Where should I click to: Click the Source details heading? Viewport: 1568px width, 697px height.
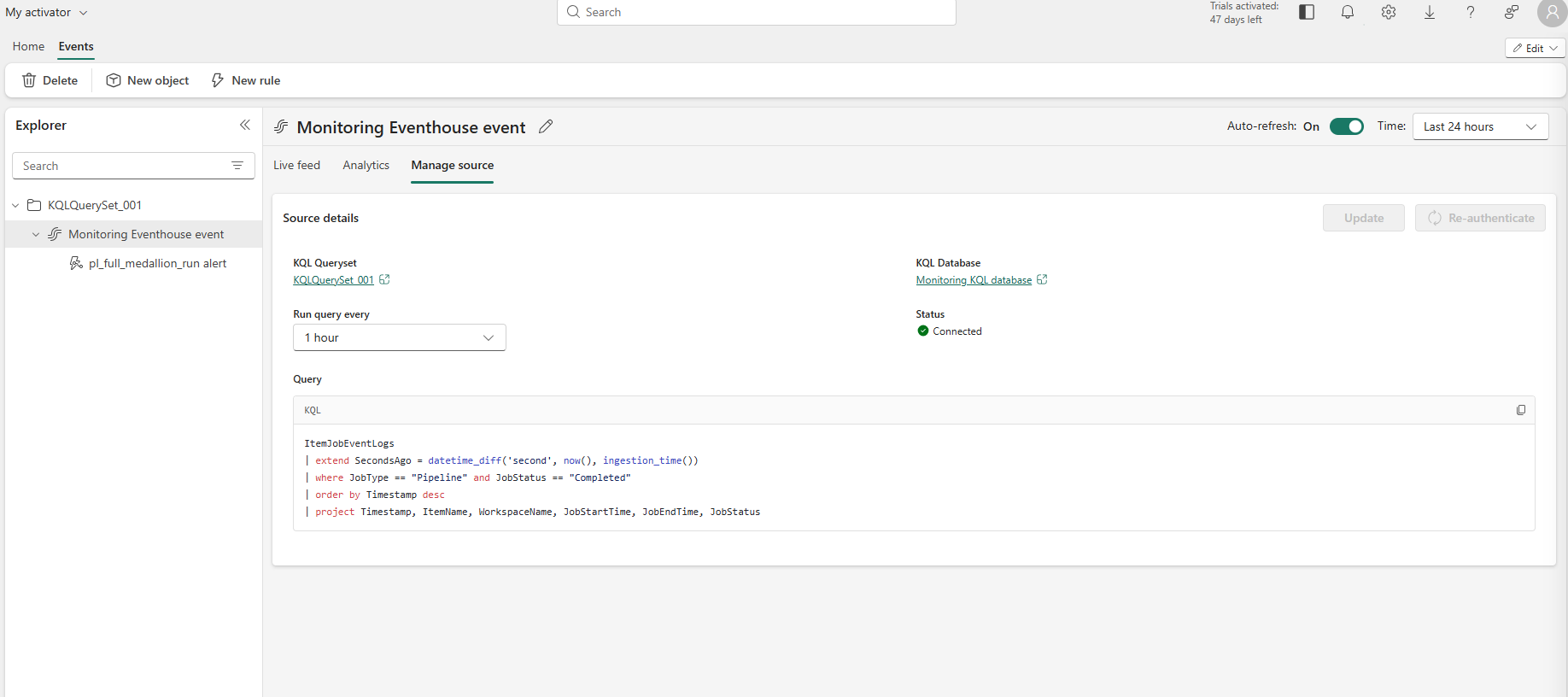pos(321,218)
